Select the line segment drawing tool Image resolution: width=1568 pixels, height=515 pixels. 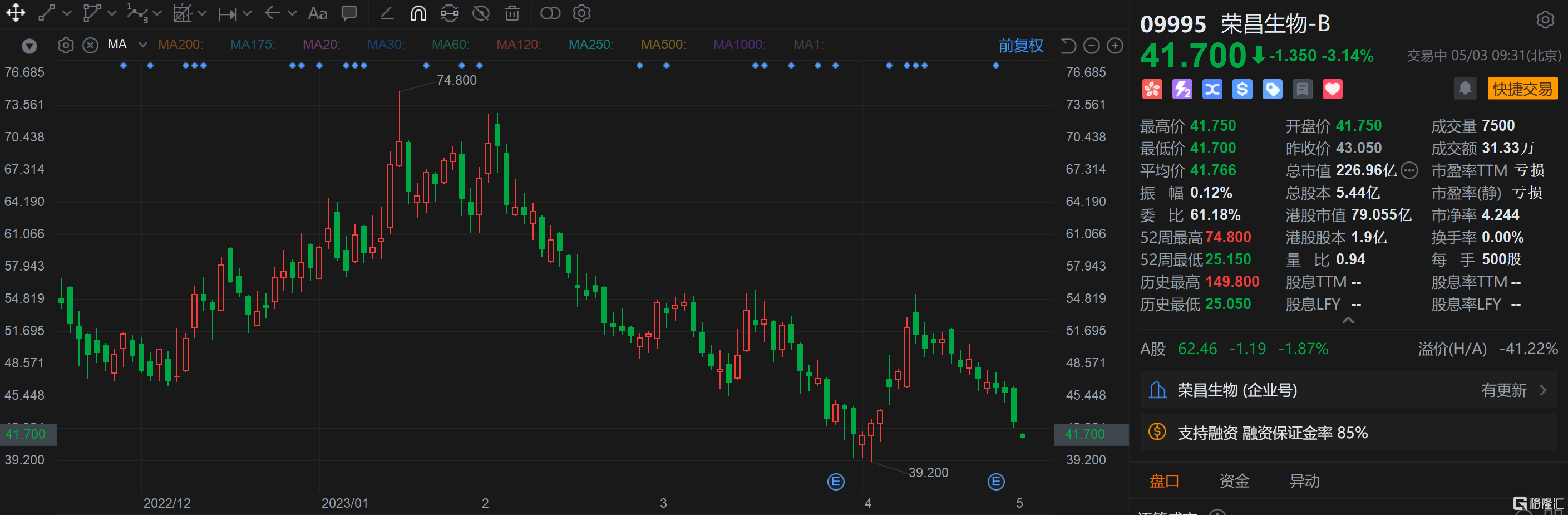47,13
